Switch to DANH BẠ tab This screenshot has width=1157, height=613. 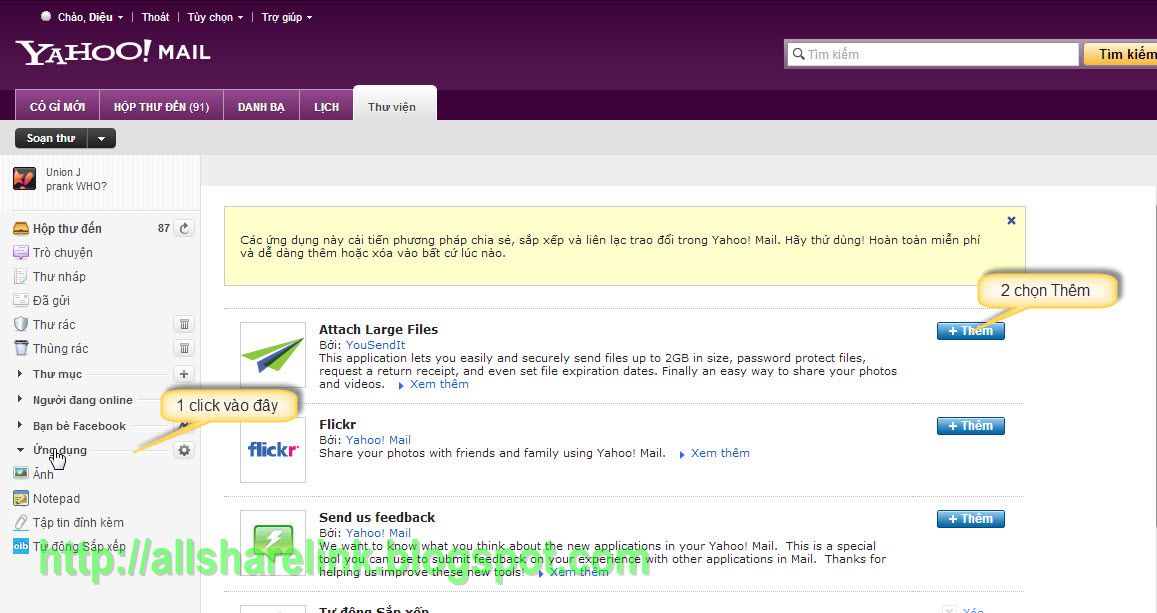pos(261,106)
